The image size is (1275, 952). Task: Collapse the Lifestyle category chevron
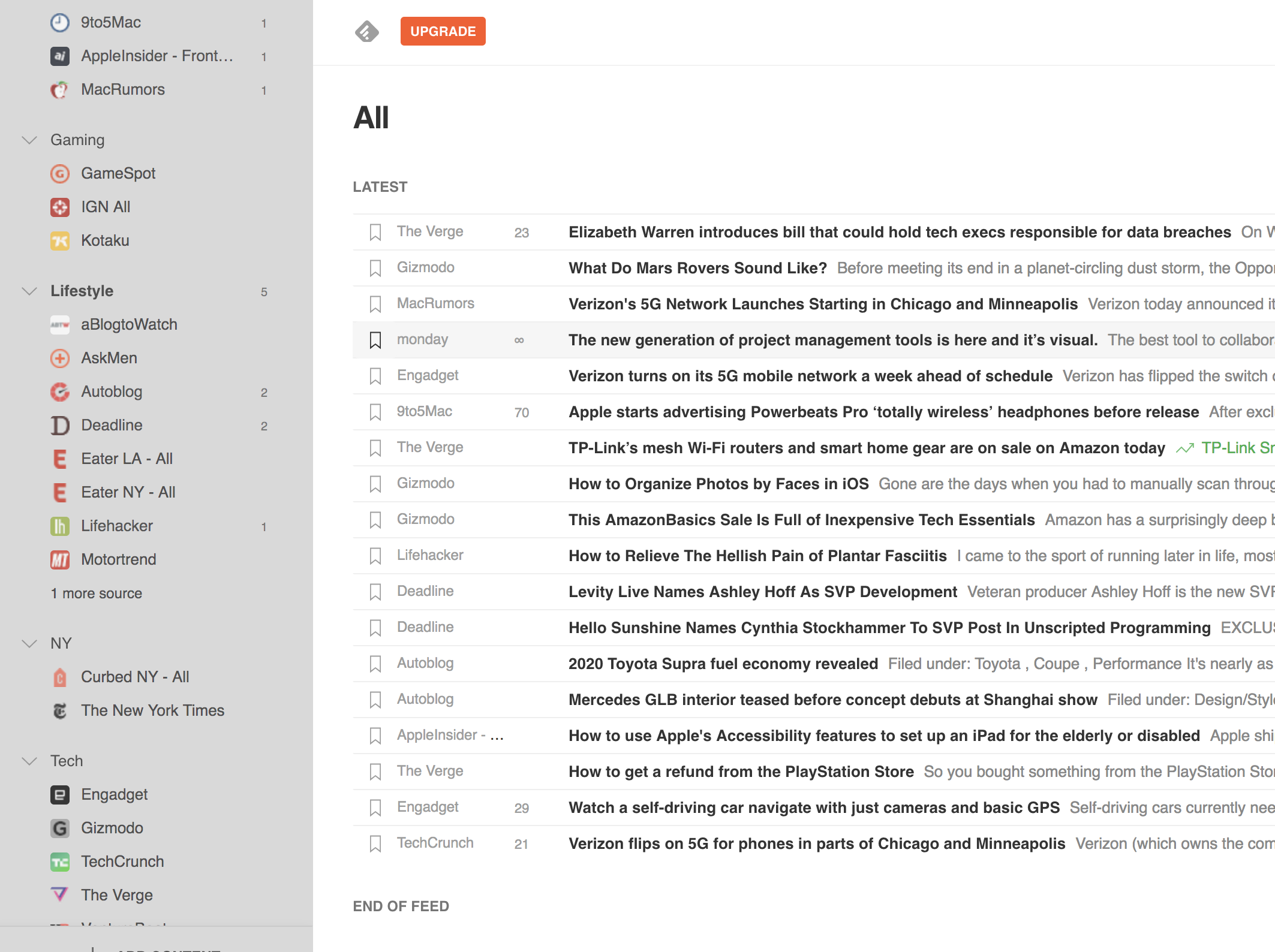29,291
